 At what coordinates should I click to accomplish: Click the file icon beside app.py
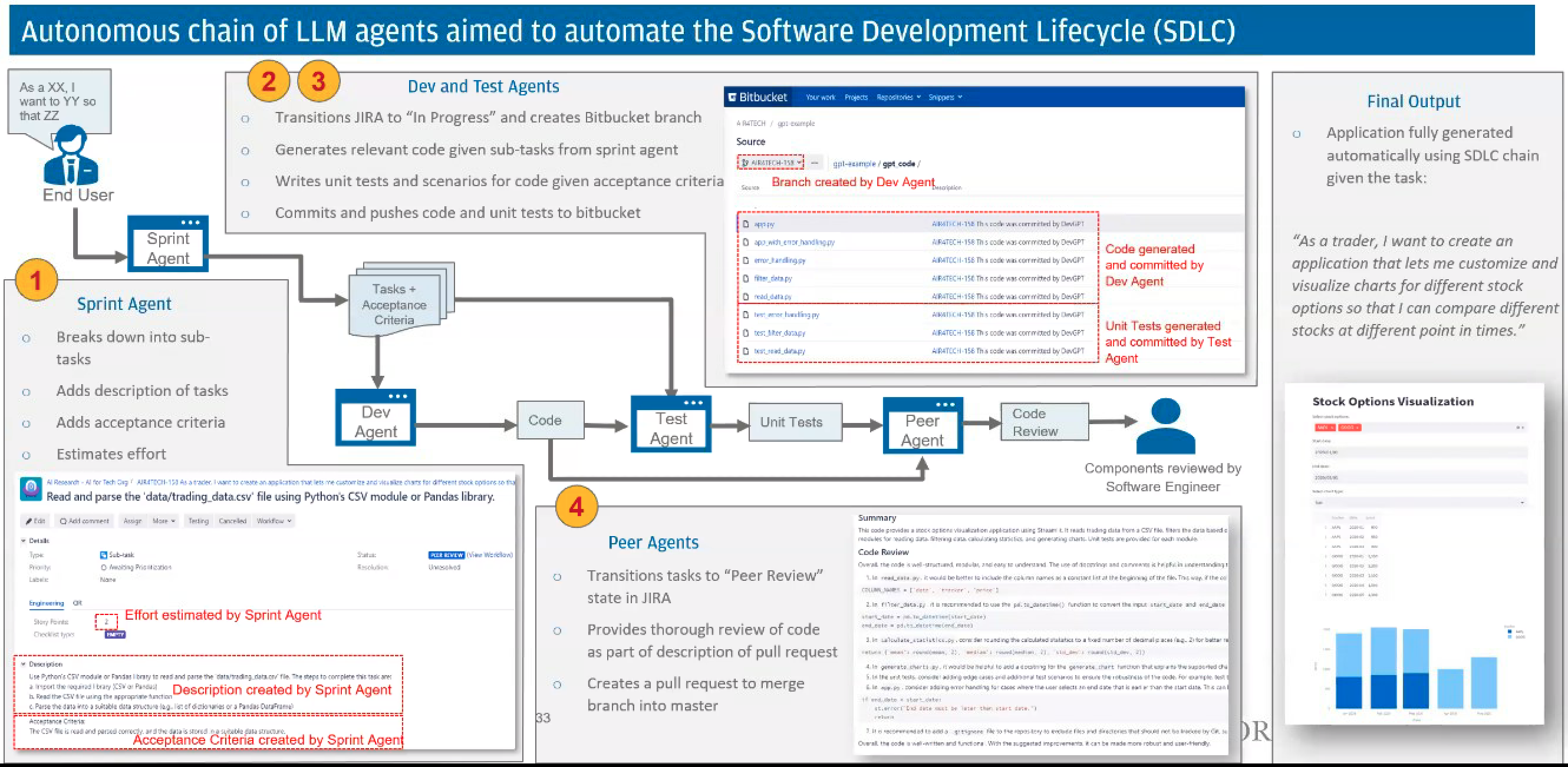[746, 224]
